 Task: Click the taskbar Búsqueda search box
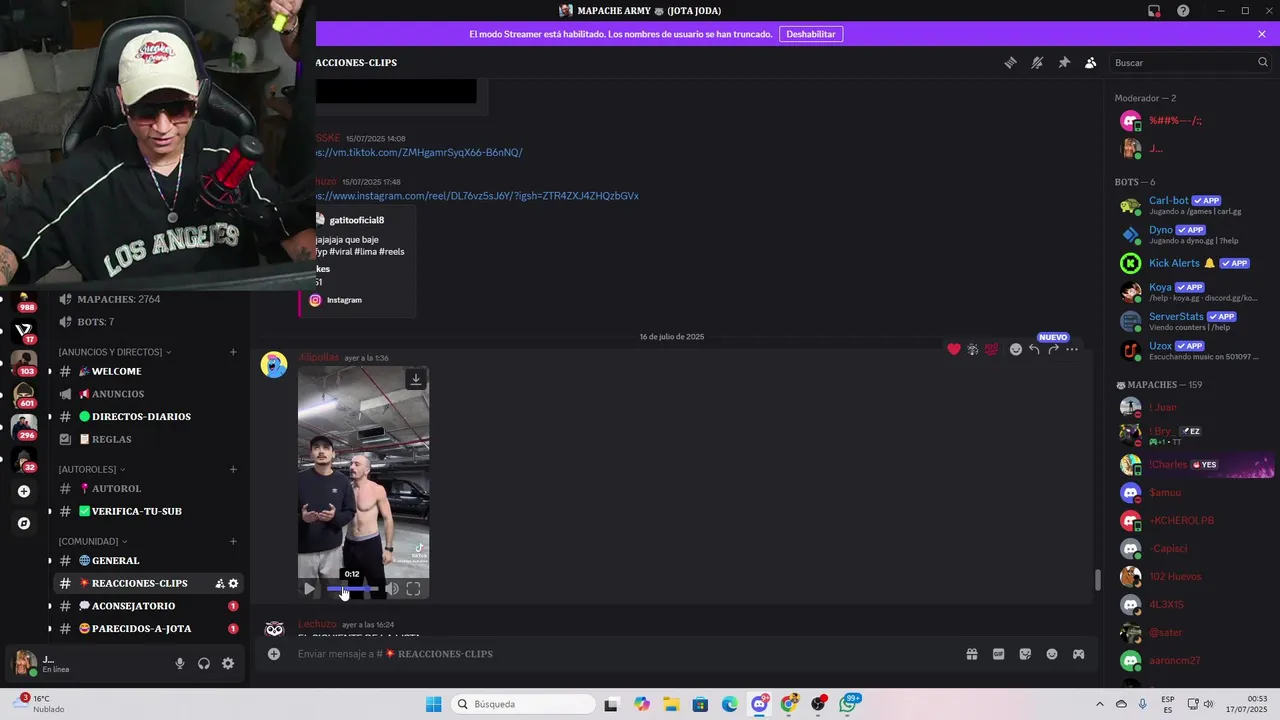click(x=522, y=704)
